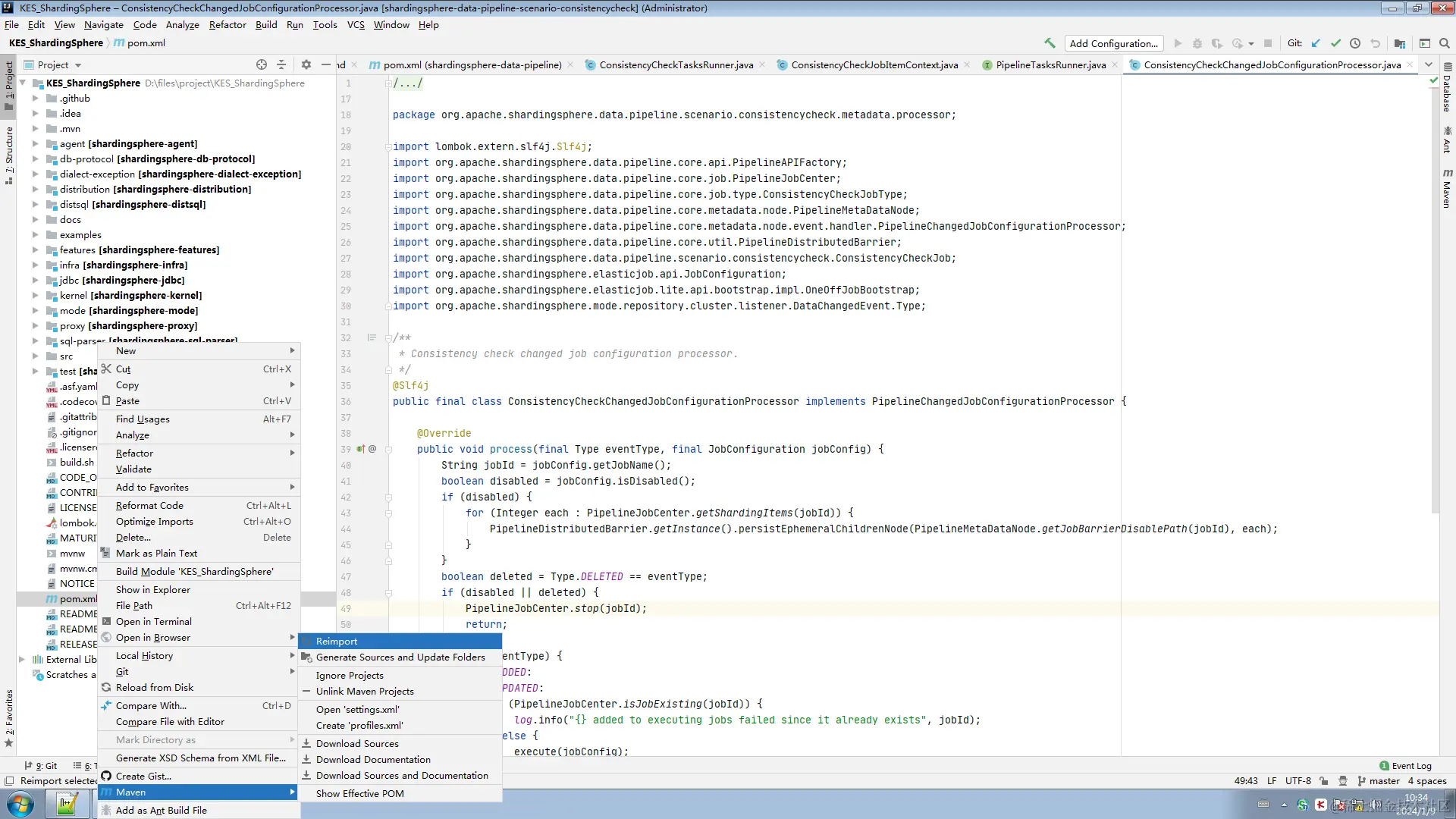Click the Git Commit checkmark icon
Viewport: 1456px width, 819px height.
pyautogui.click(x=1335, y=43)
